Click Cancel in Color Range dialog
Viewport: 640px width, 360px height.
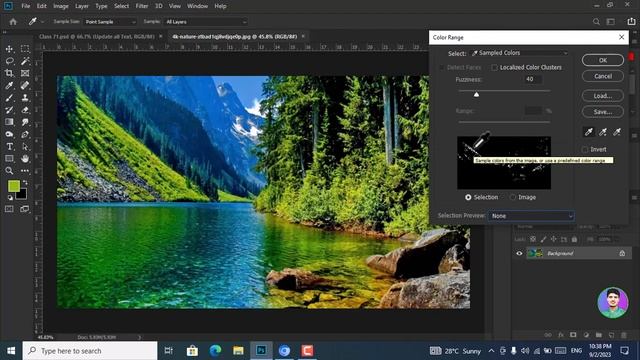click(x=603, y=76)
